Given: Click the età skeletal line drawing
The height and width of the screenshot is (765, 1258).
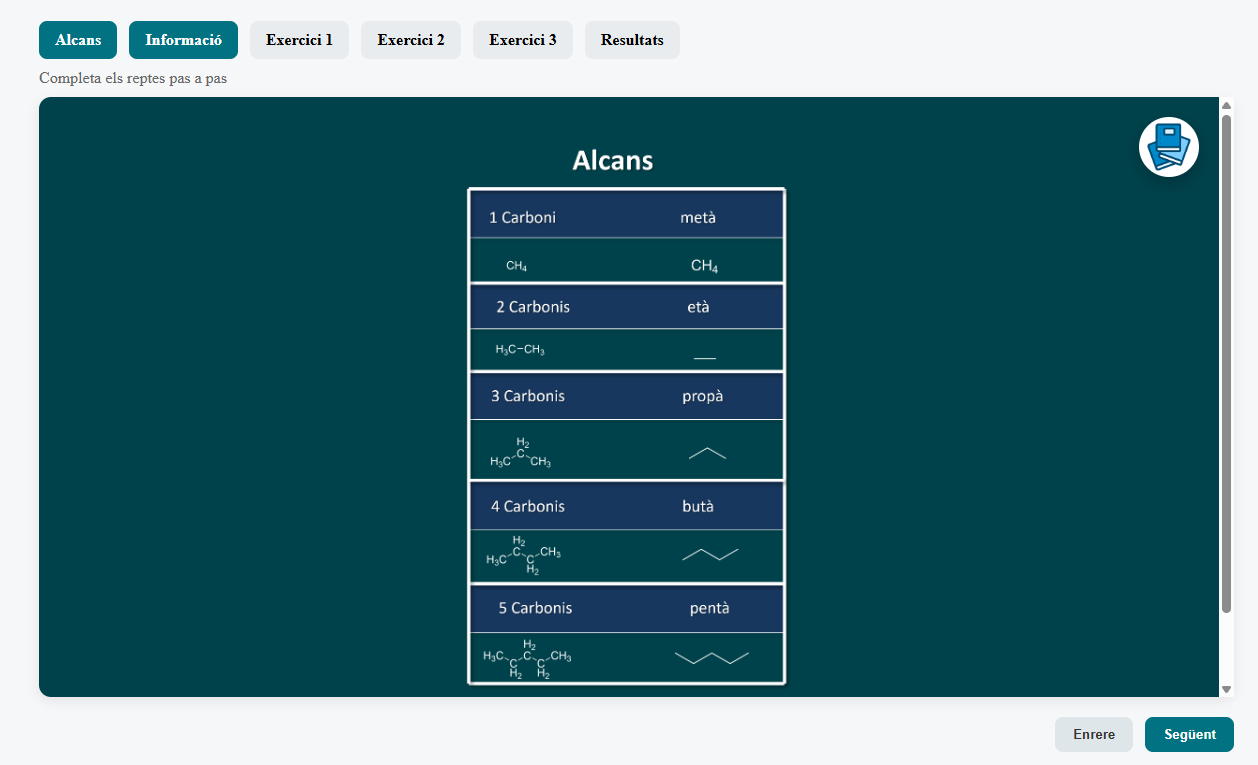Looking at the screenshot, I should tap(705, 358).
